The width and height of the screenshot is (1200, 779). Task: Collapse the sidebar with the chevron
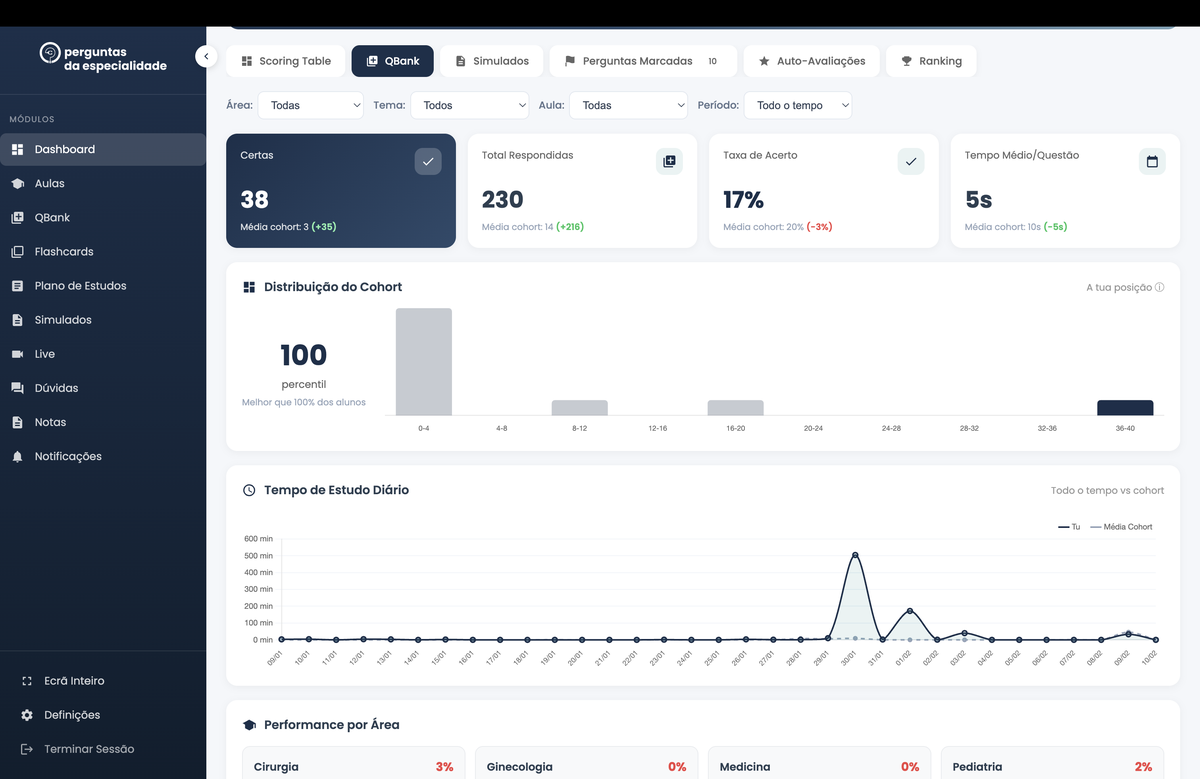click(206, 57)
